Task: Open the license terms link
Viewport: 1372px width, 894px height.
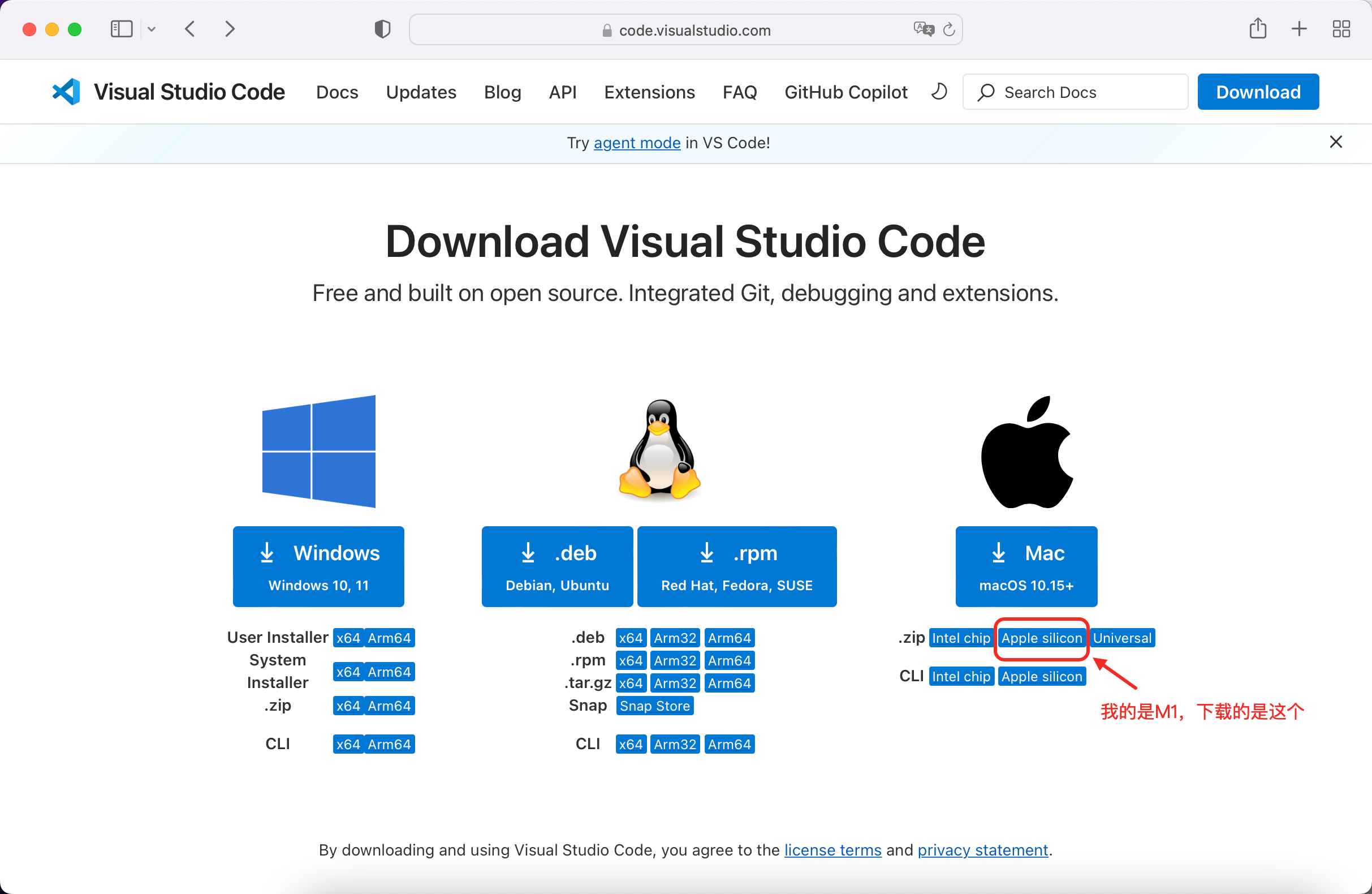Action: [x=832, y=850]
